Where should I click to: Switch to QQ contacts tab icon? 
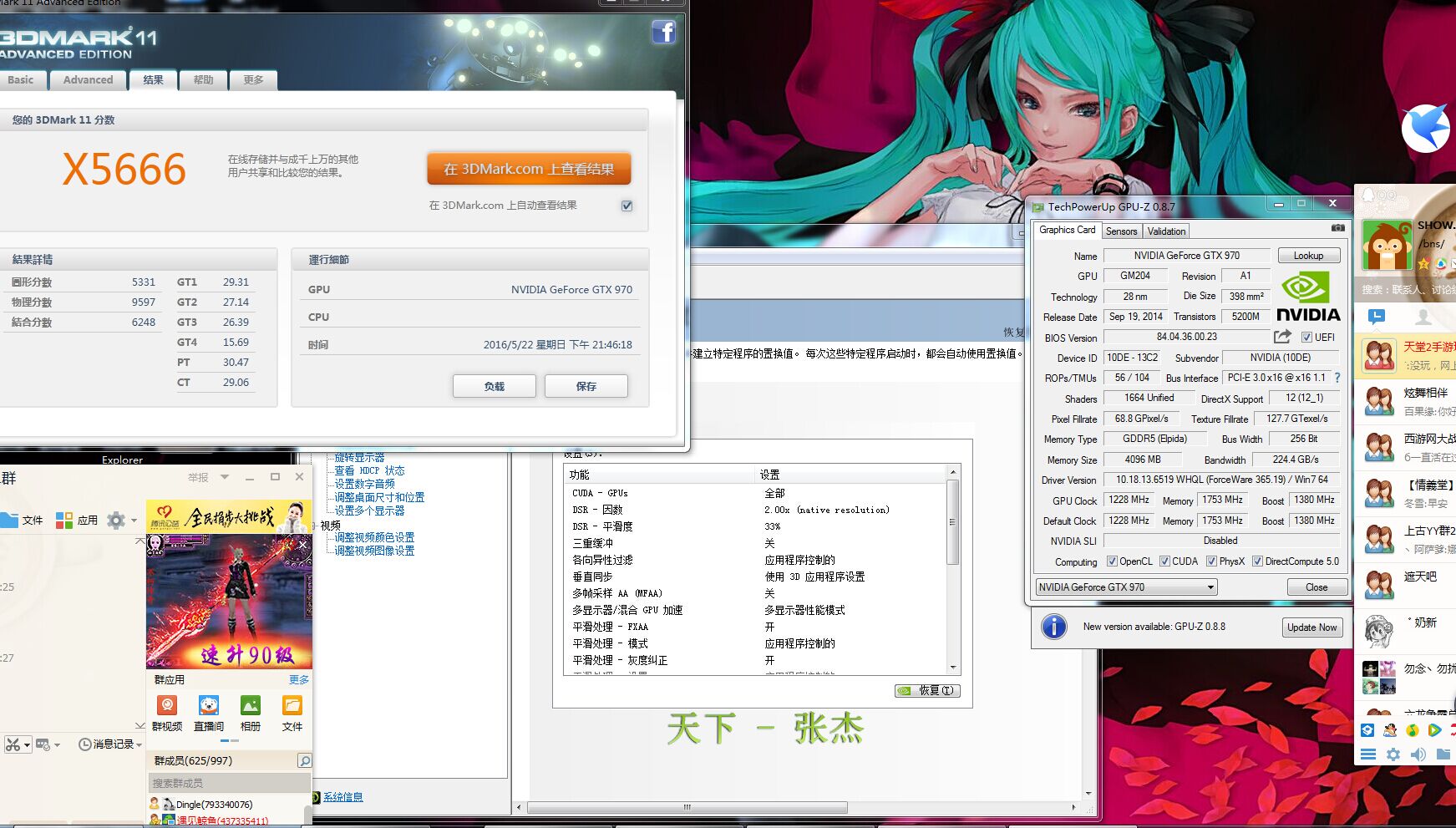[x=1423, y=317]
